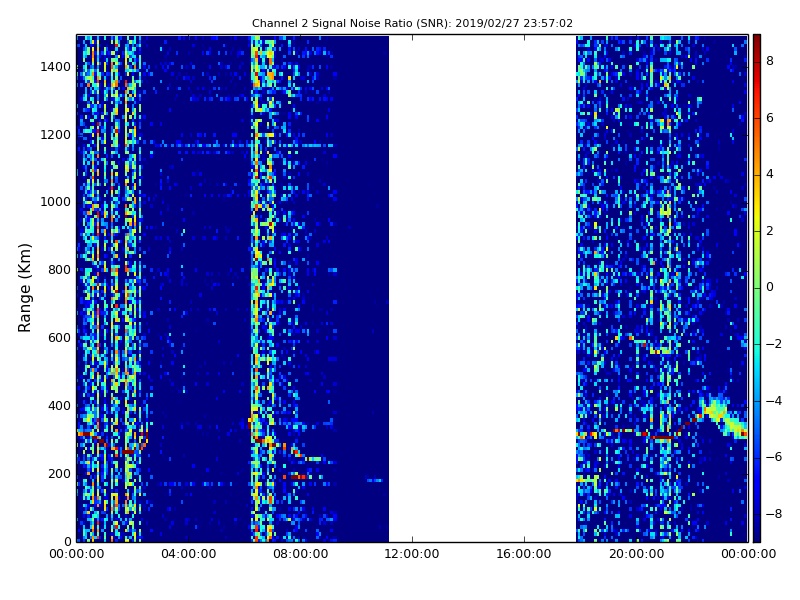Select the 200 range tick label

pyautogui.click(x=59, y=473)
